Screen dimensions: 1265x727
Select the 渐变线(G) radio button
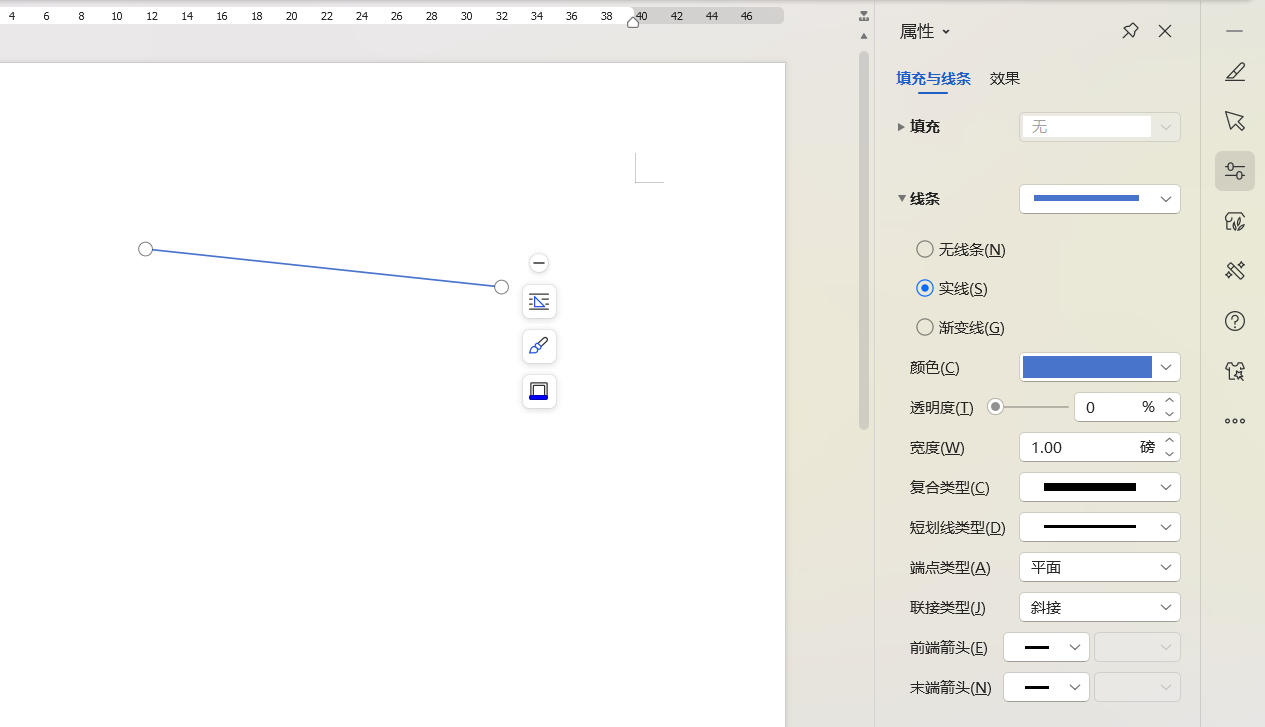(x=925, y=327)
